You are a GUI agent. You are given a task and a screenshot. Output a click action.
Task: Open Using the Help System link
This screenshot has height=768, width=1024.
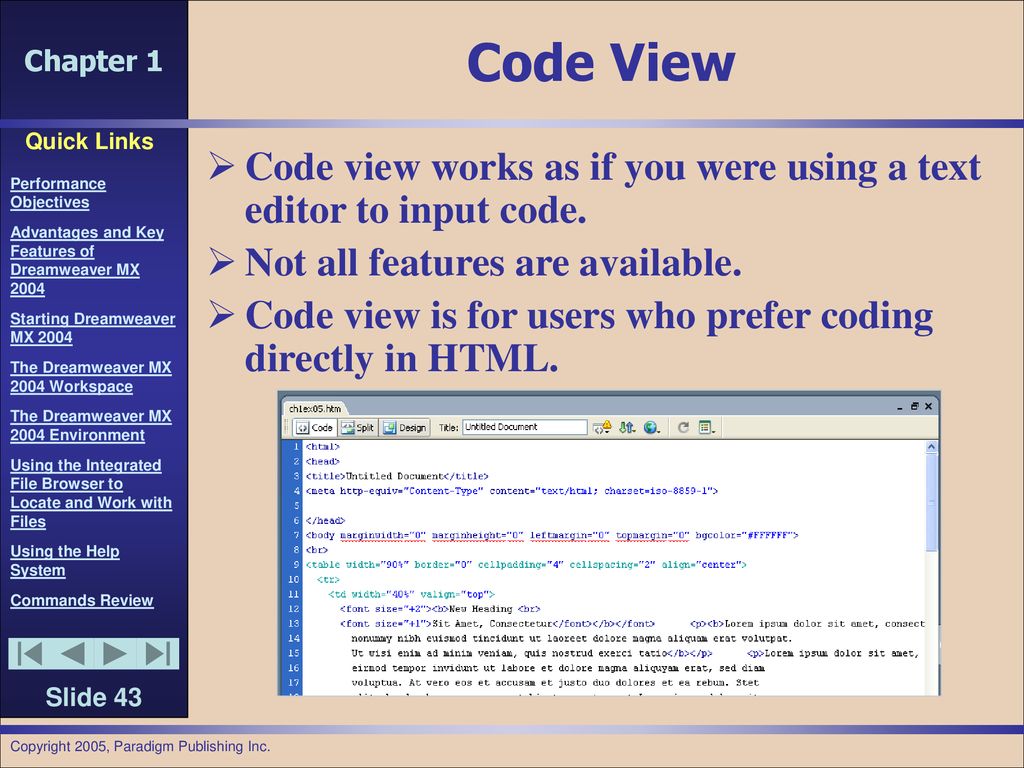(x=65, y=561)
